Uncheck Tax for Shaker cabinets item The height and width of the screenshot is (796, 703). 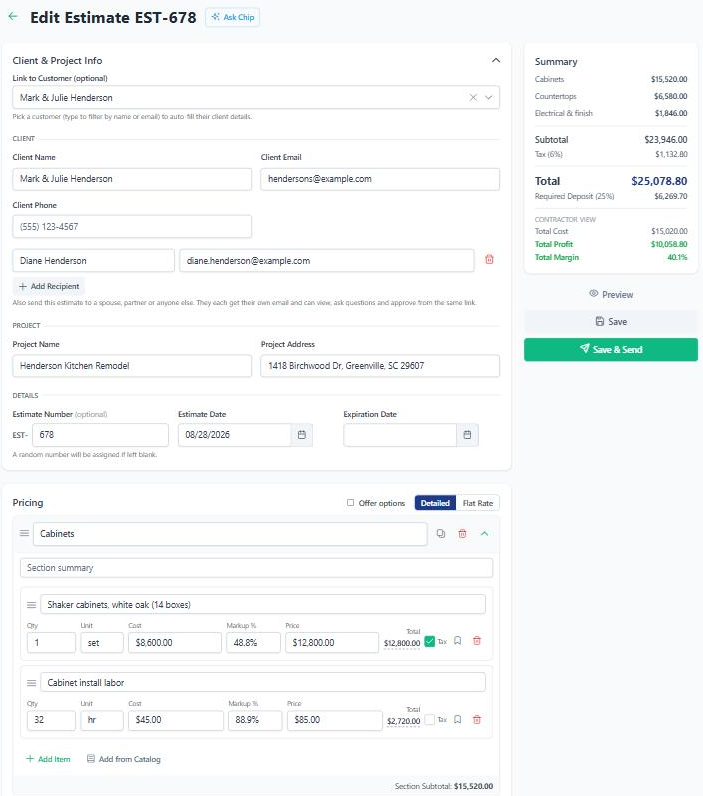click(429, 641)
